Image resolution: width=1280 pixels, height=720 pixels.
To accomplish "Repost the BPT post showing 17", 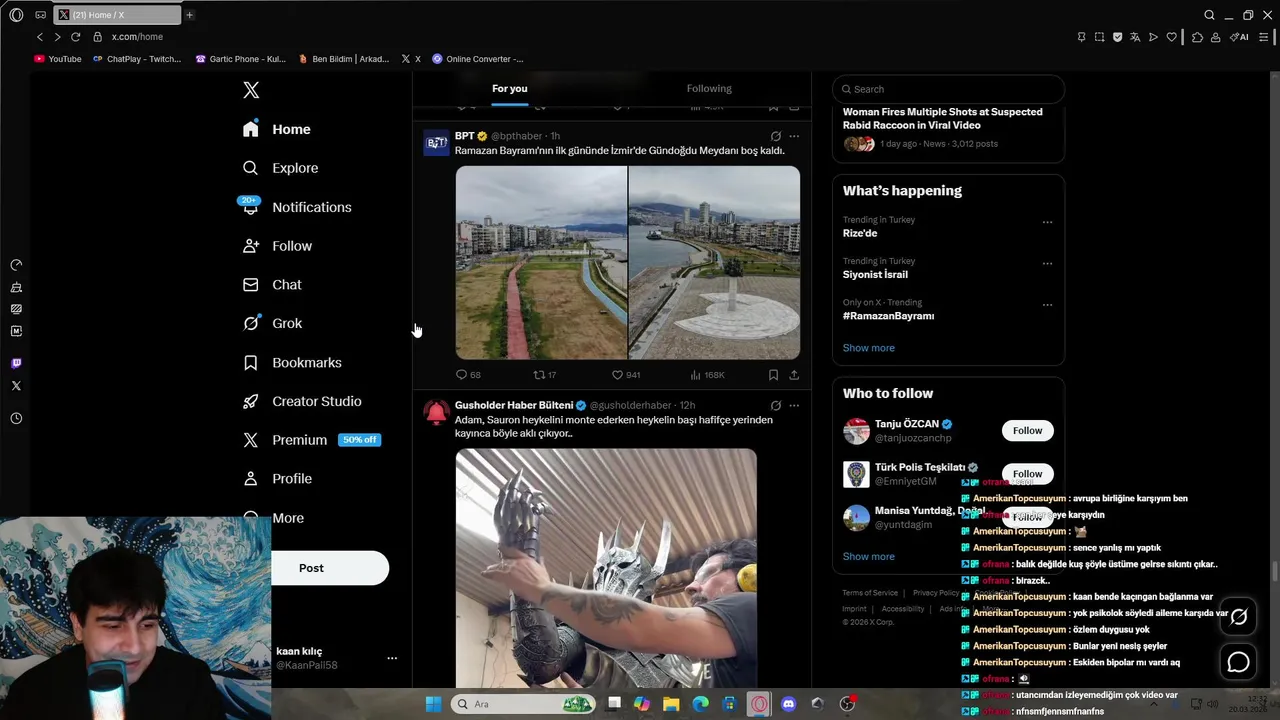I will tap(545, 375).
